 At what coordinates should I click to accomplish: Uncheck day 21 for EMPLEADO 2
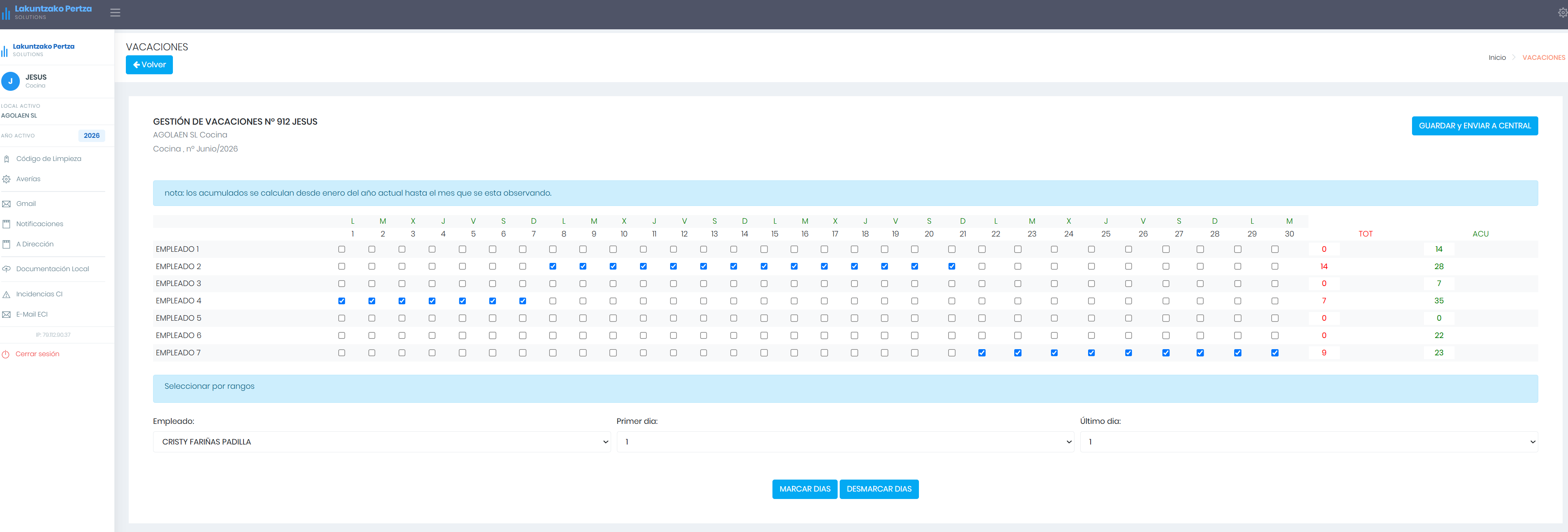952,267
